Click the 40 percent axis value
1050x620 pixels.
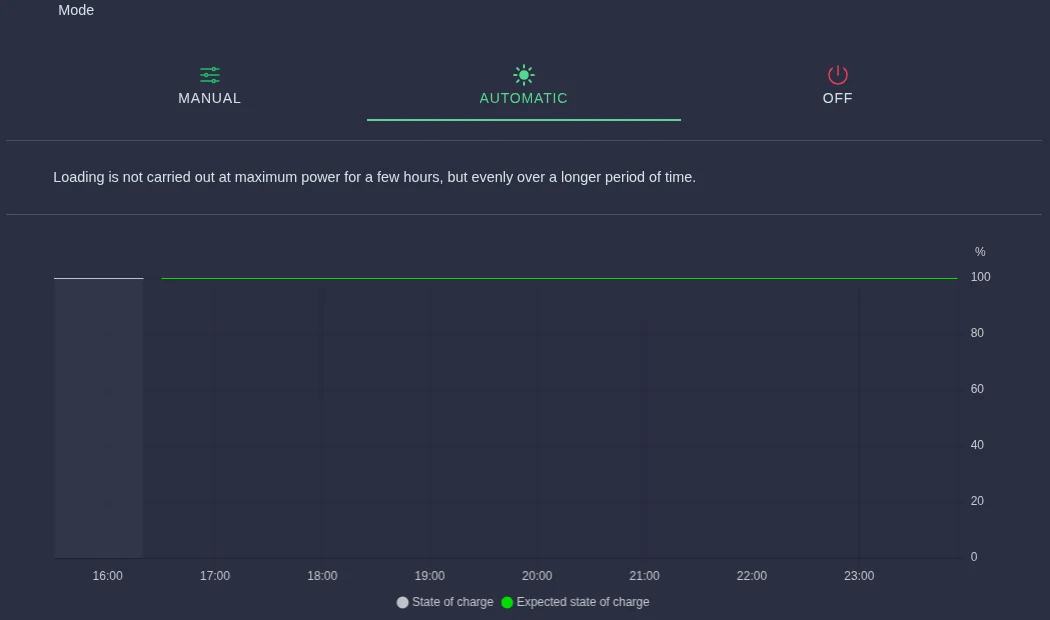977,445
